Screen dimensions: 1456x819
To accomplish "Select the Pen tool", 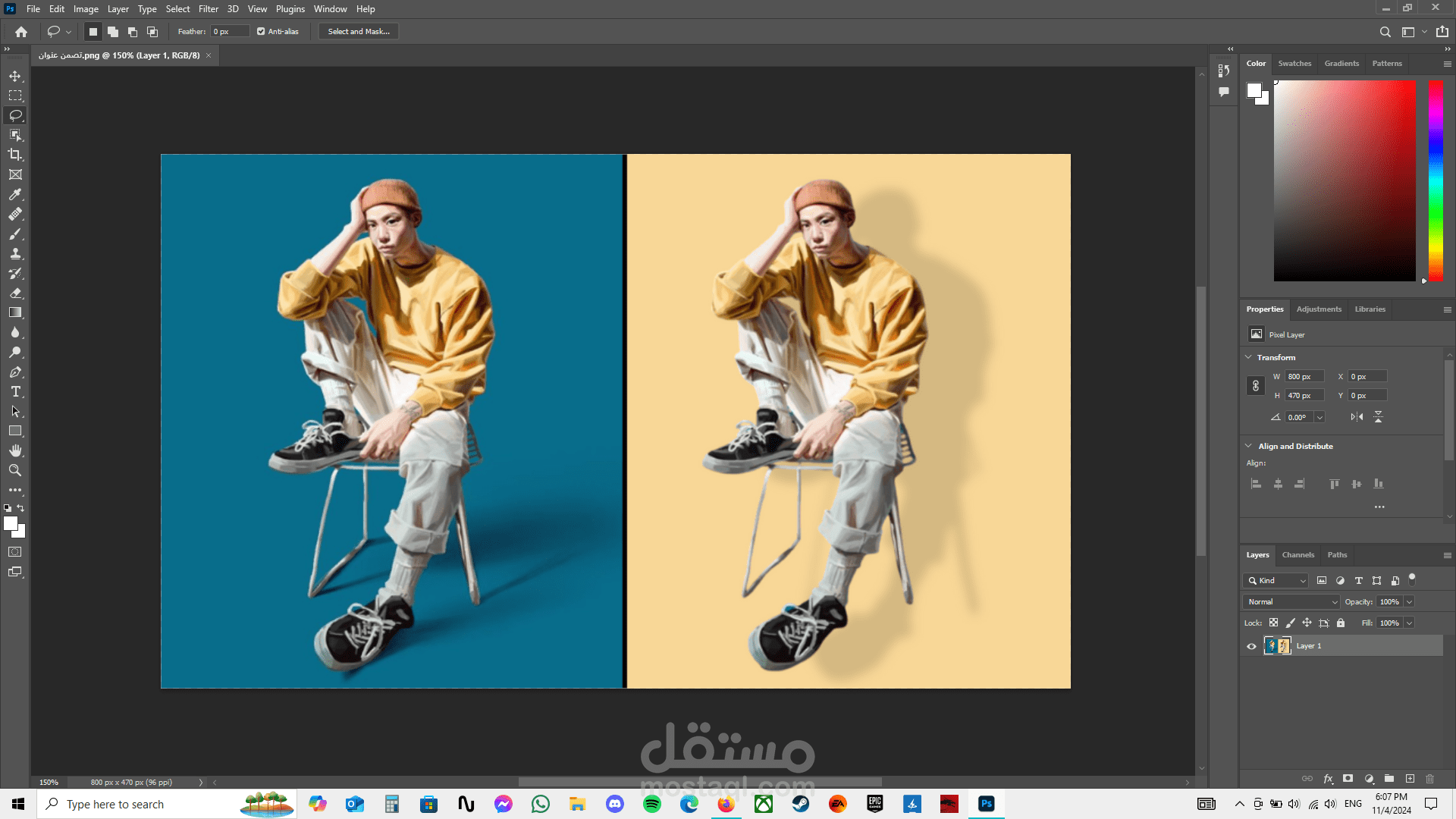I will point(15,372).
